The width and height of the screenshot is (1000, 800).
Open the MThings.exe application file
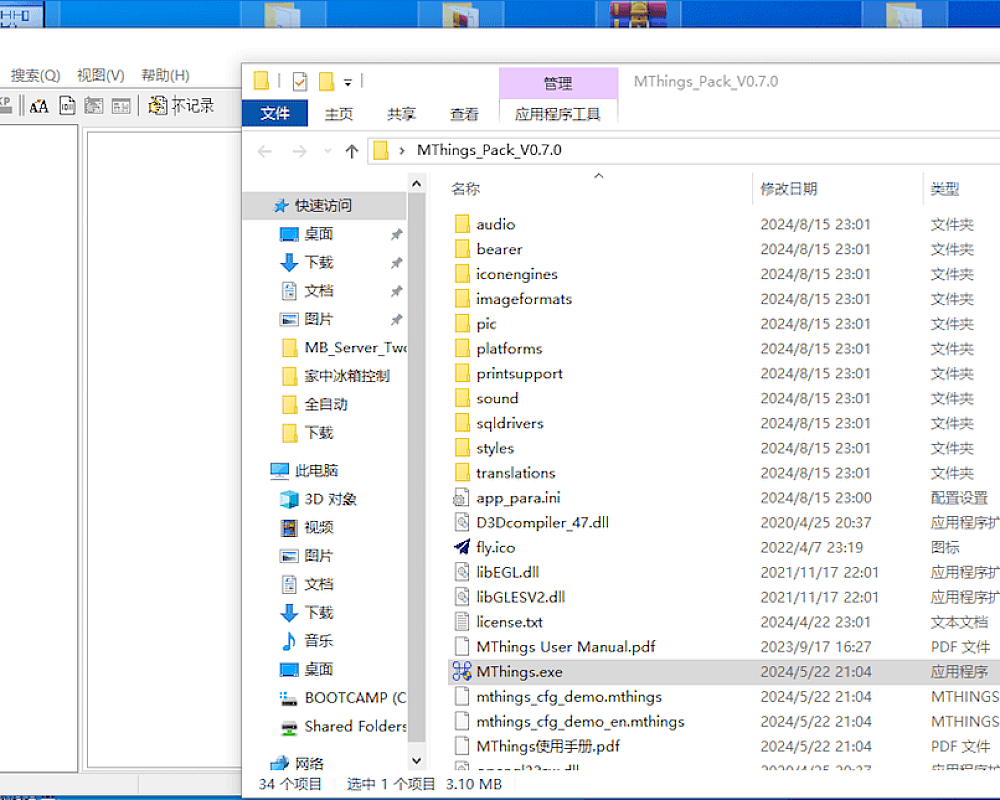pos(519,672)
